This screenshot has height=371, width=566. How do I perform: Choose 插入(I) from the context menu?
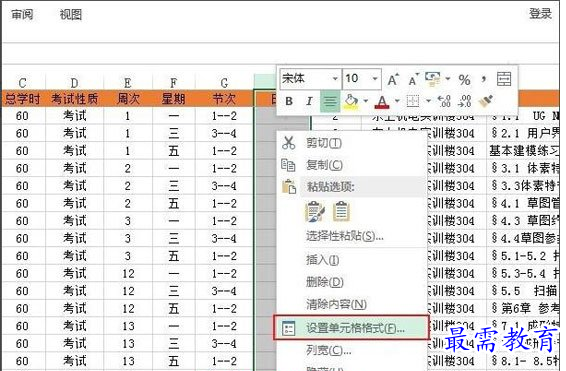322,260
